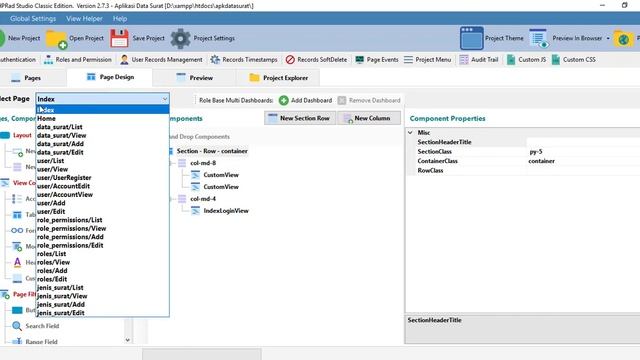Edit the SectionHeaderTitle value field
The height and width of the screenshot is (360, 640).
(583, 142)
